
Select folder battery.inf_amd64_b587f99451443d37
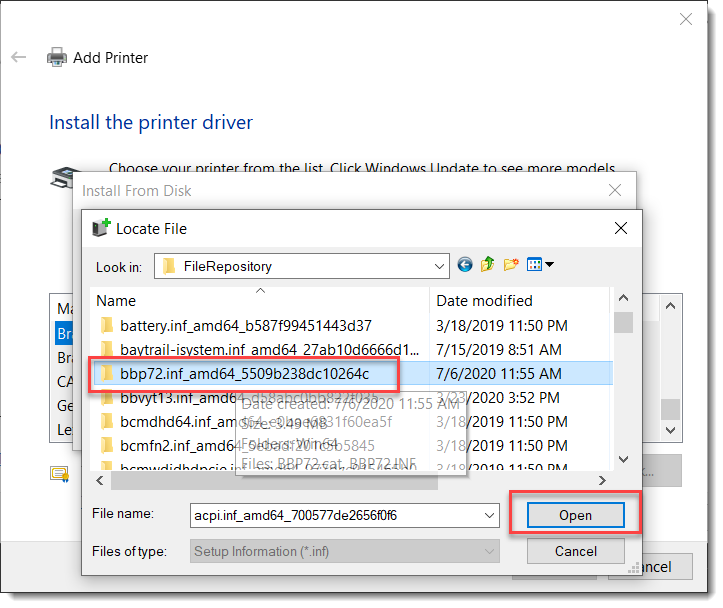point(245,326)
